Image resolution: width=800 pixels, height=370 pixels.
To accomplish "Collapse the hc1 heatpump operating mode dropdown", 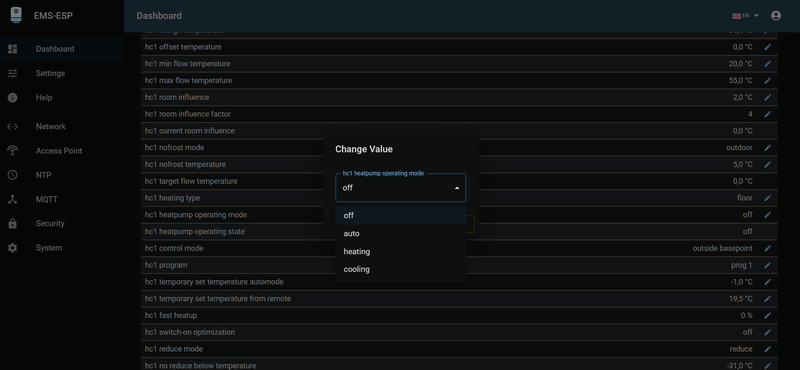I will [x=457, y=188].
